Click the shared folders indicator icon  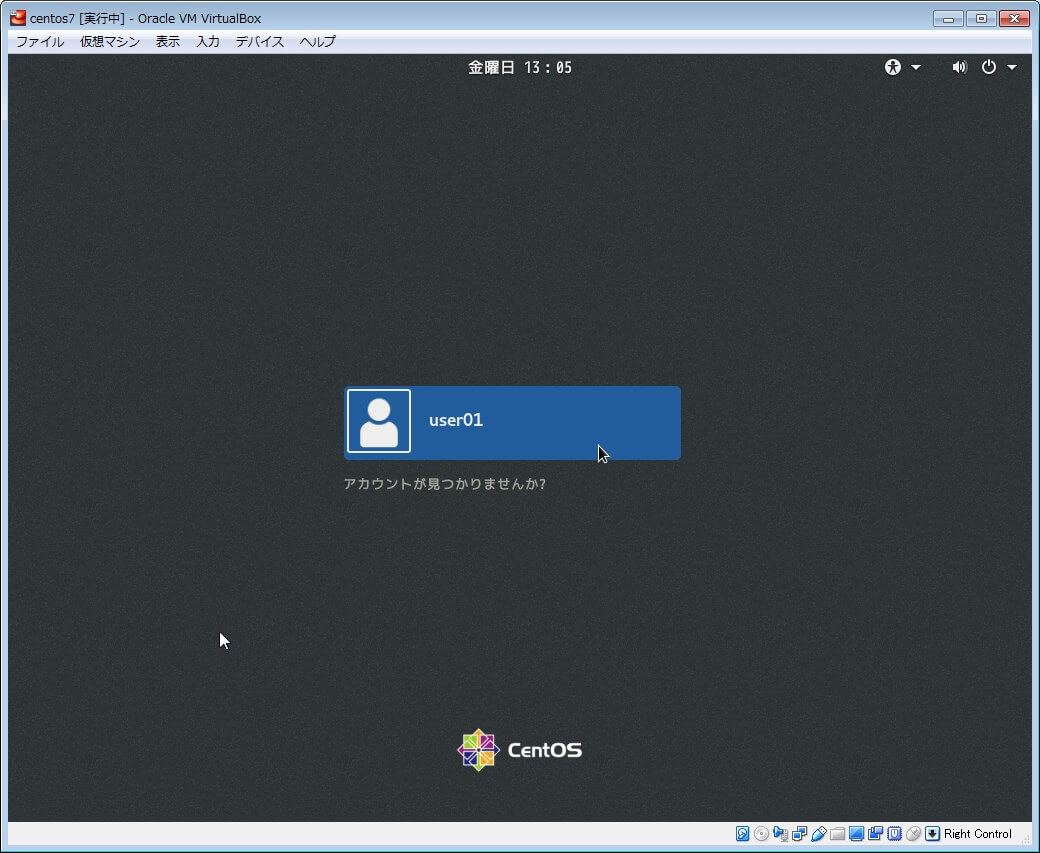pos(837,834)
